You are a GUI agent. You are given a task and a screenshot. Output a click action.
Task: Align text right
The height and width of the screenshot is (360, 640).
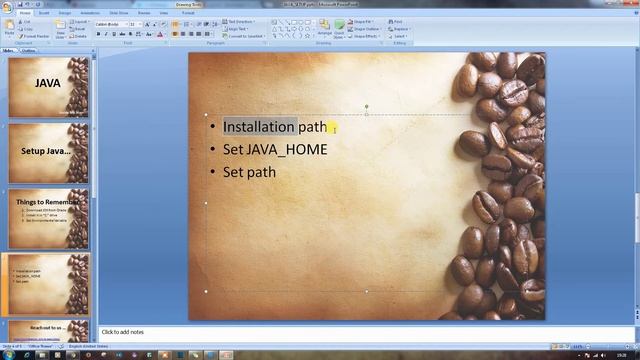coord(191,34)
